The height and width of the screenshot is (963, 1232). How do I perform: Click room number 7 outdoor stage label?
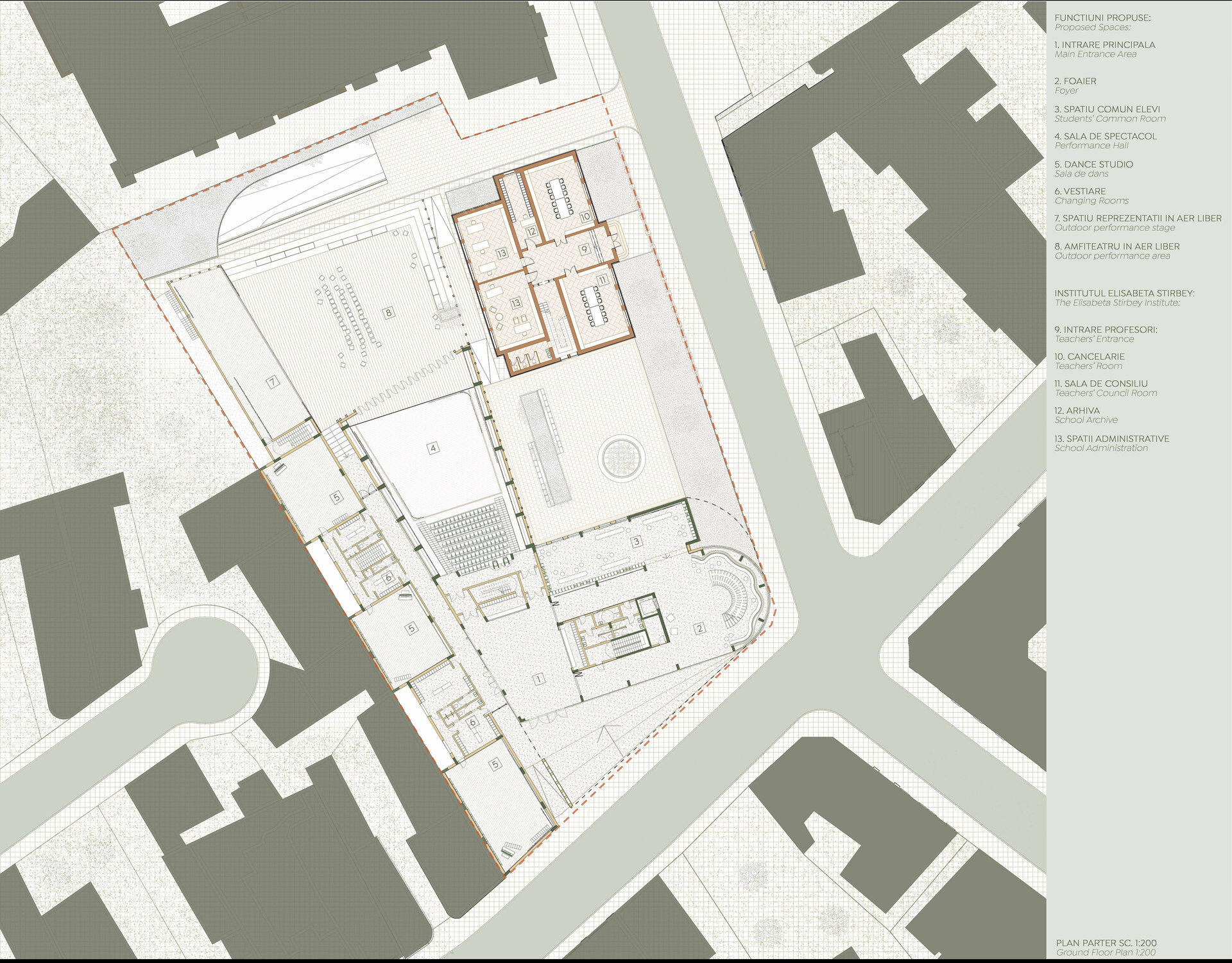coord(273,382)
